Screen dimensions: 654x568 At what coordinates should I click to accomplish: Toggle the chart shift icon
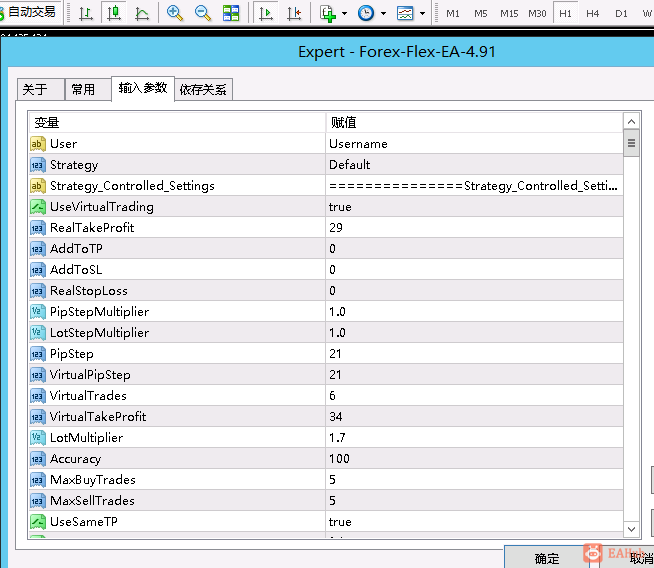coord(294,13)
